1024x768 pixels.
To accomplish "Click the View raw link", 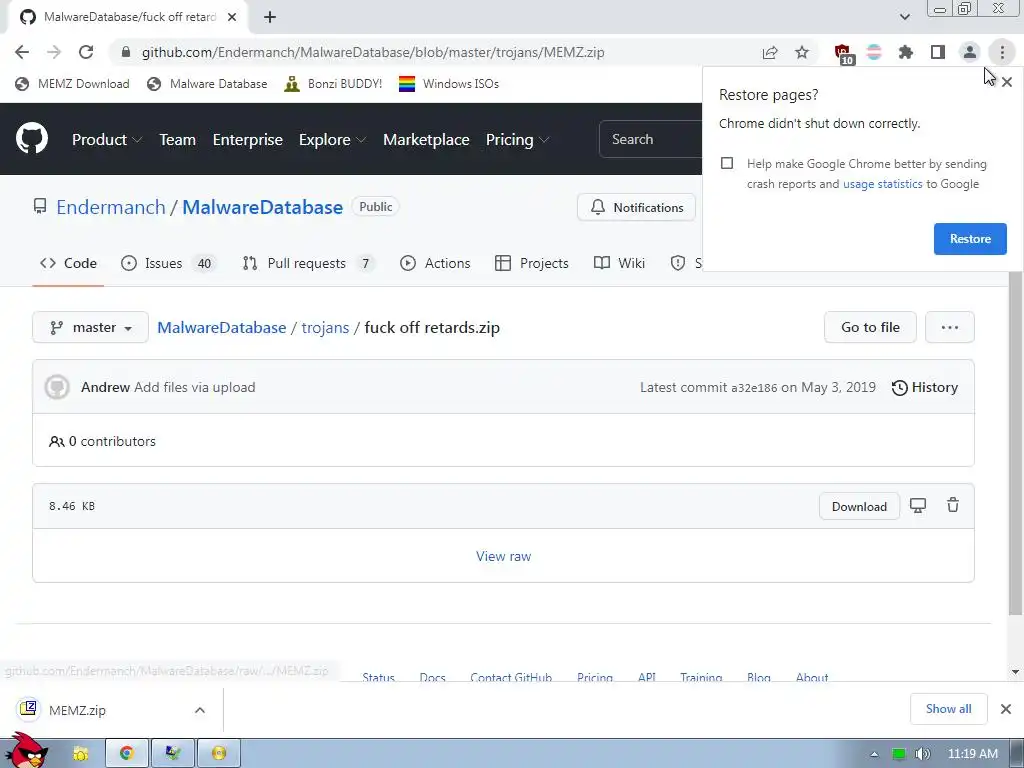I will click(504, 556).
